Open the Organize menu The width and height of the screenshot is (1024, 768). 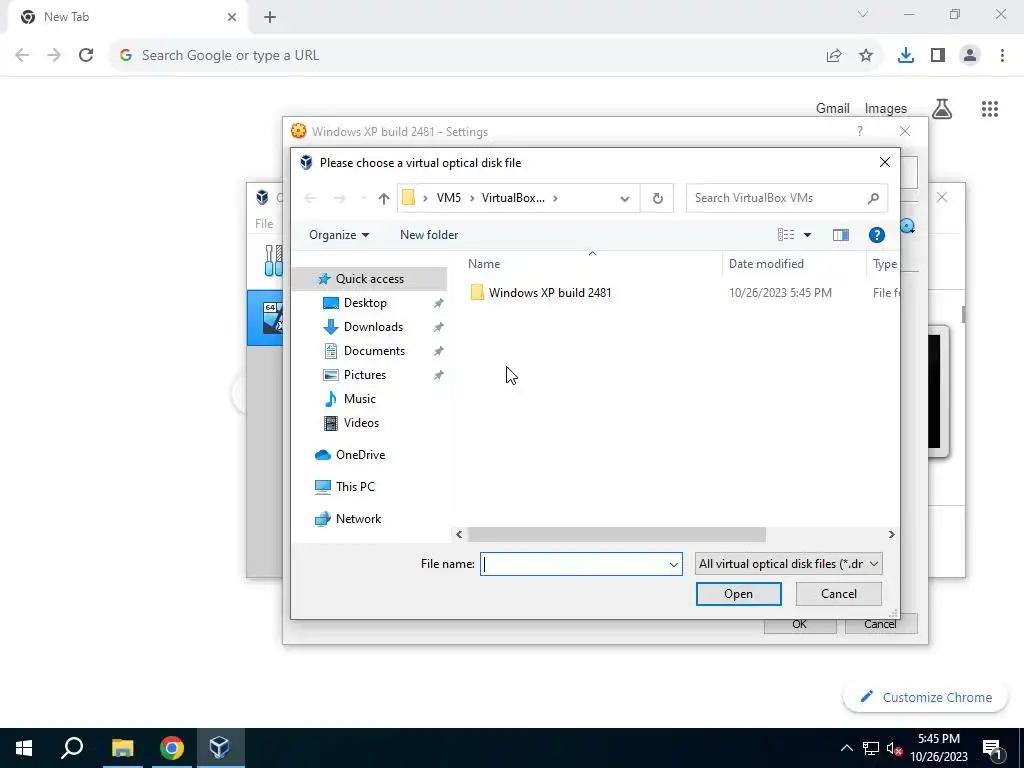[338, 235]
